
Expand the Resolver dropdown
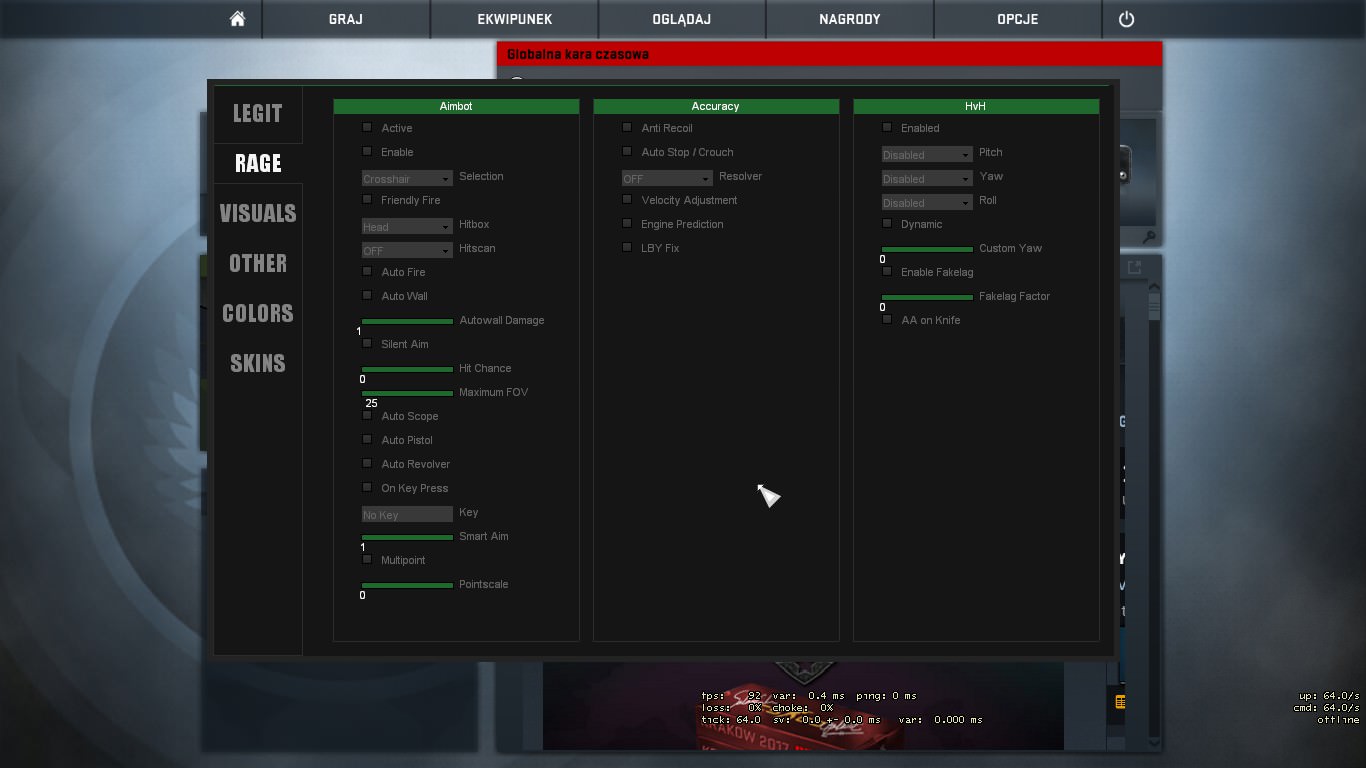point(667,178)
